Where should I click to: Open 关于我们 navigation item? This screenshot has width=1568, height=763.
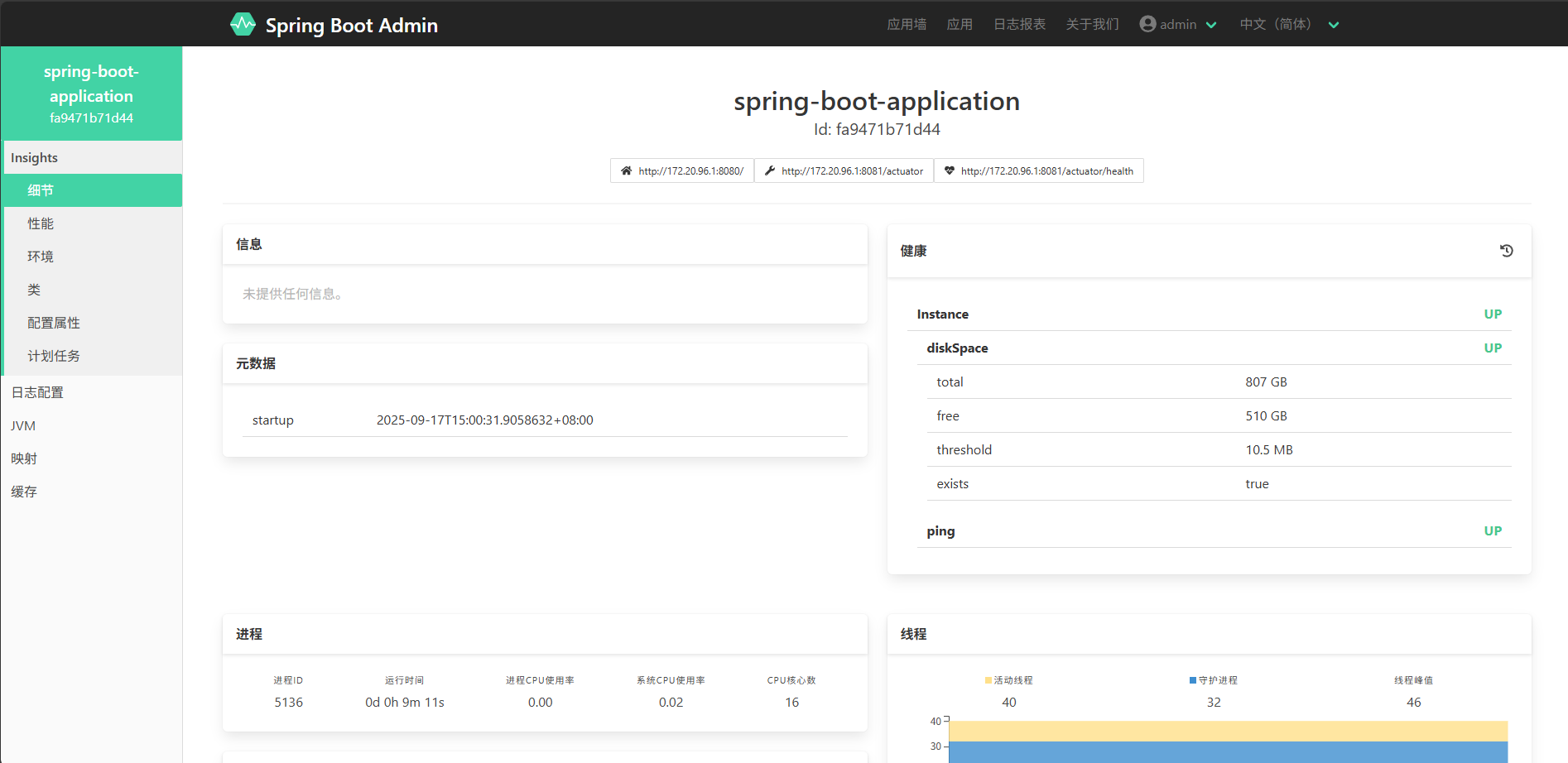(x=1092, y=24)
